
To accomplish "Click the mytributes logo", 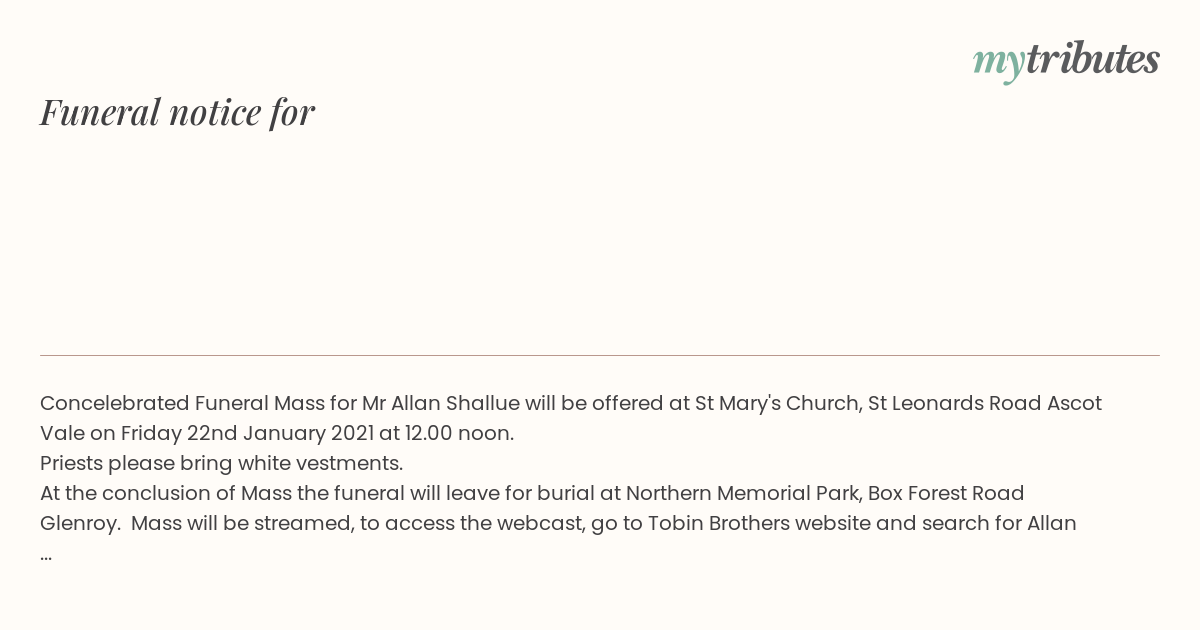I will (x=1066, y=60).
